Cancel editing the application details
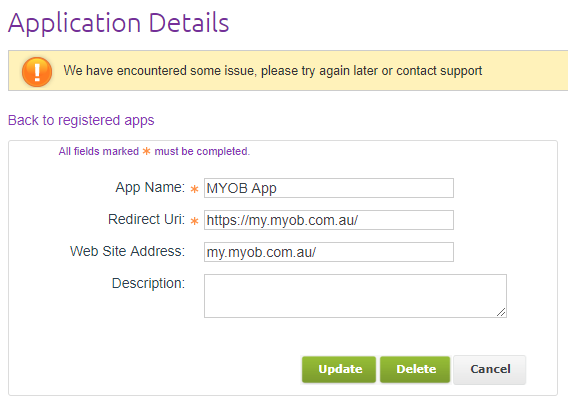 (x=489, y=369)
